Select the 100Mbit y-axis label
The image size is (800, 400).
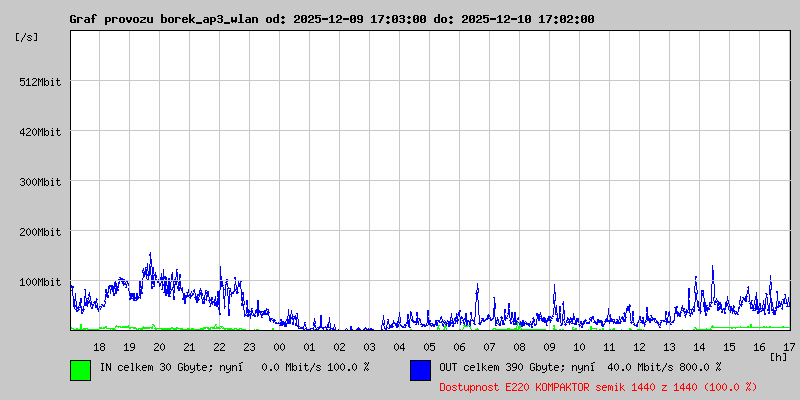(x=40, y=282)
